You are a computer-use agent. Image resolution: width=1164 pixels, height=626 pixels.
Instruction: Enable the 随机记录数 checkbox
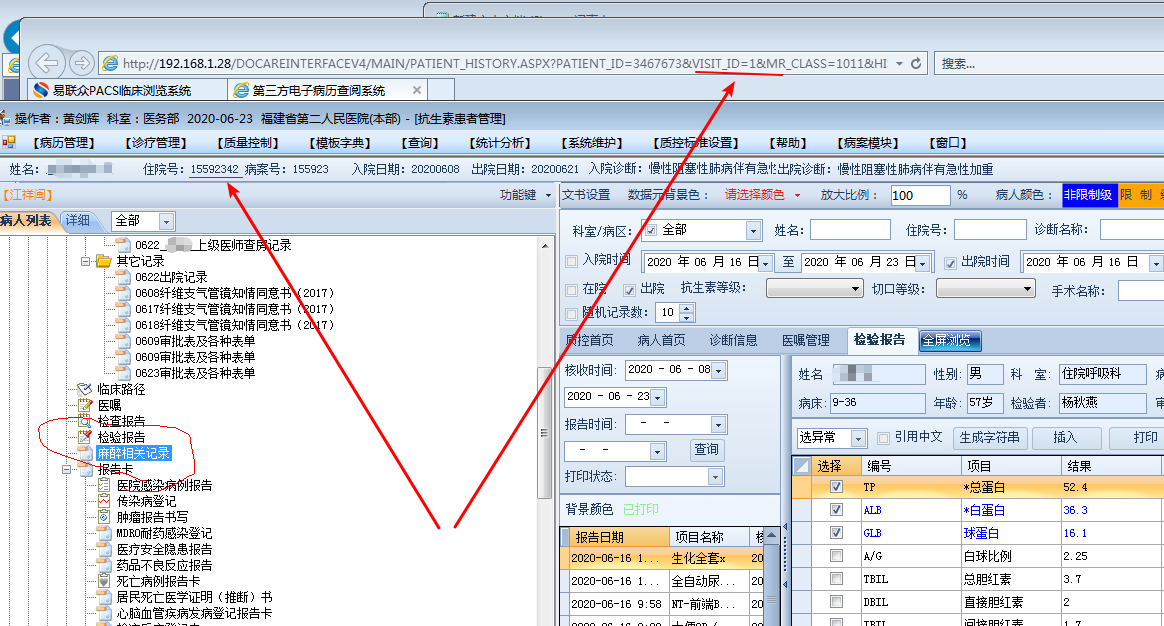click(x=571, y=313)
